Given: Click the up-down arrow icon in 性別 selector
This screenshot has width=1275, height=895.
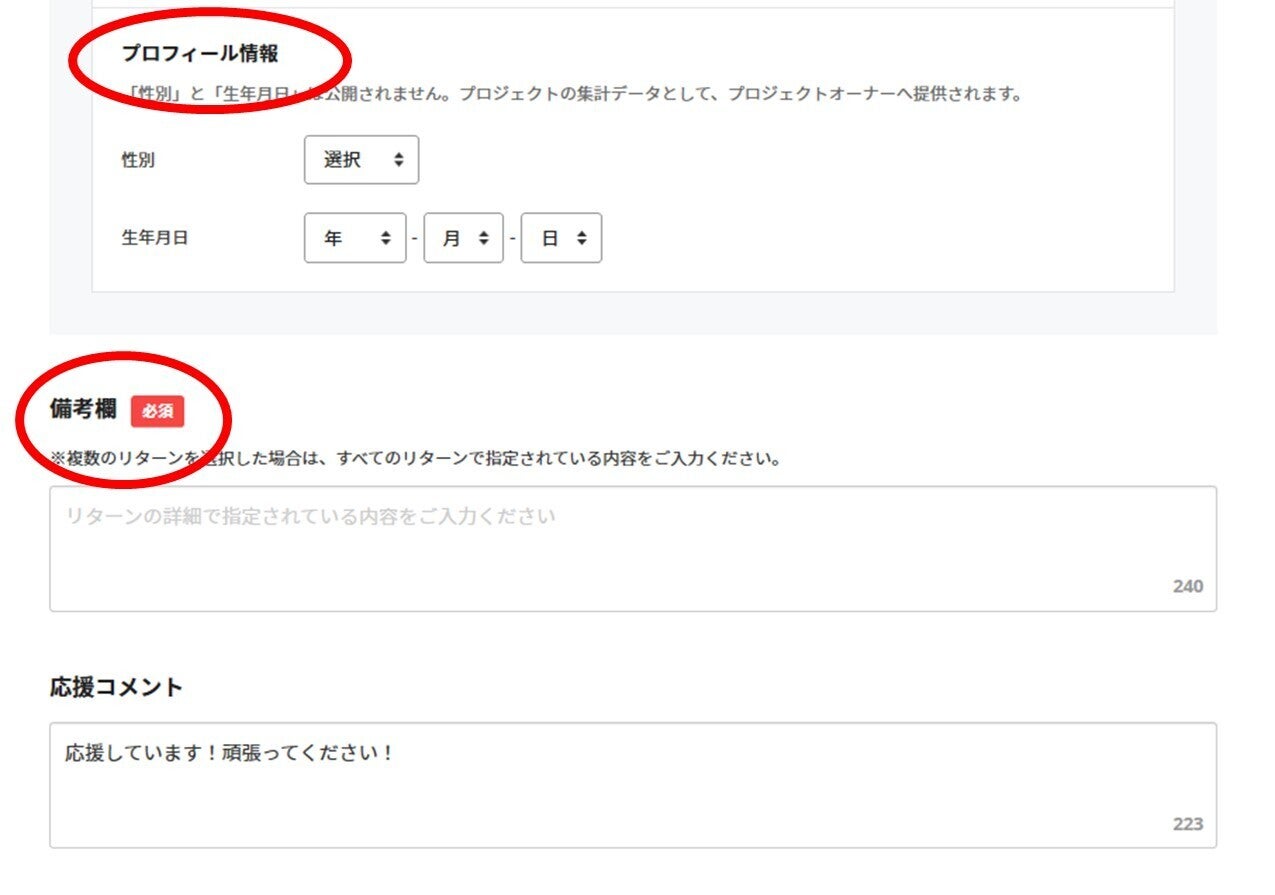Looking at the screenshot, I should point(399,160).
